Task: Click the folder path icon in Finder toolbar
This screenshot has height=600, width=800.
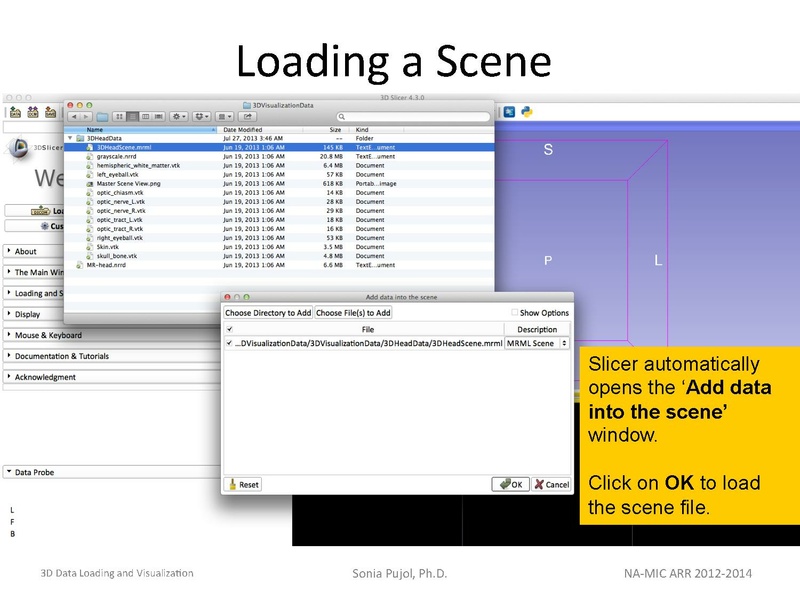Action: (103, 117)
